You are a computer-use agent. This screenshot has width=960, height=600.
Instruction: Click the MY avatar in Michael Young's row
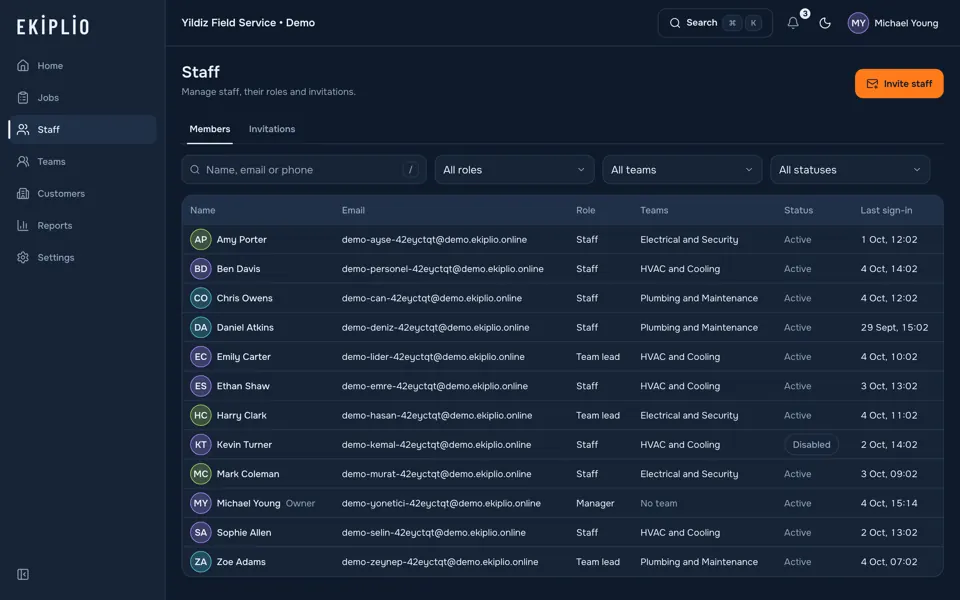point(201,503)
